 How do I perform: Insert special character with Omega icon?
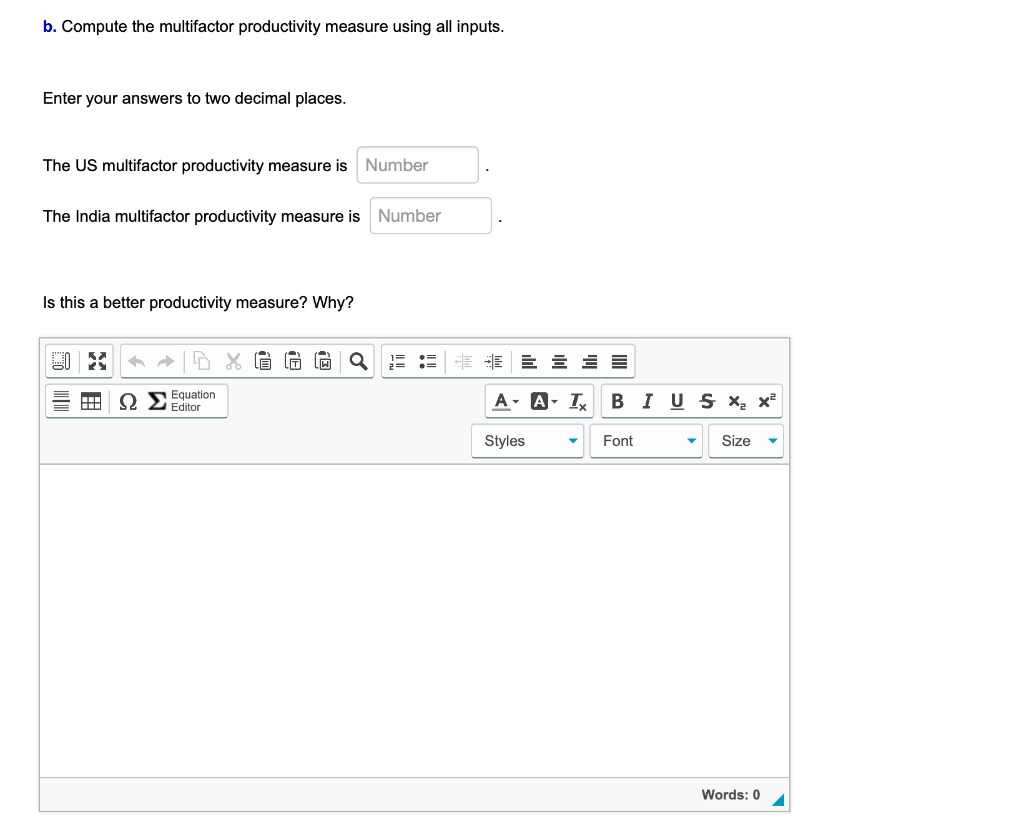click(128, 401)
